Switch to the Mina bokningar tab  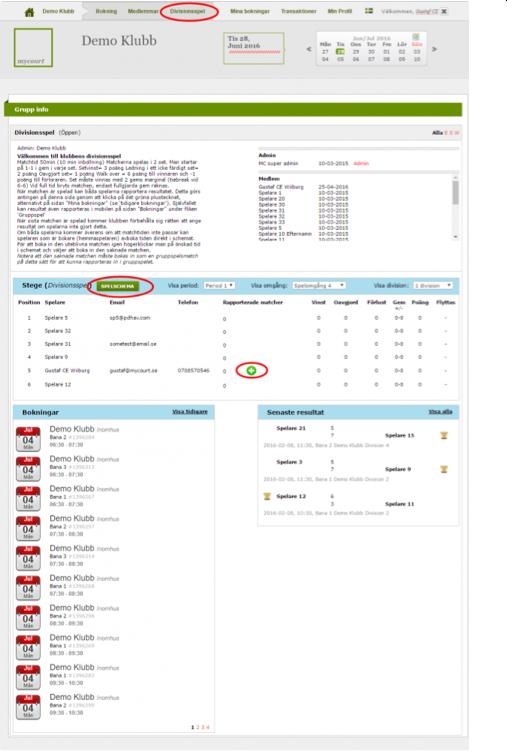point(250,11)
